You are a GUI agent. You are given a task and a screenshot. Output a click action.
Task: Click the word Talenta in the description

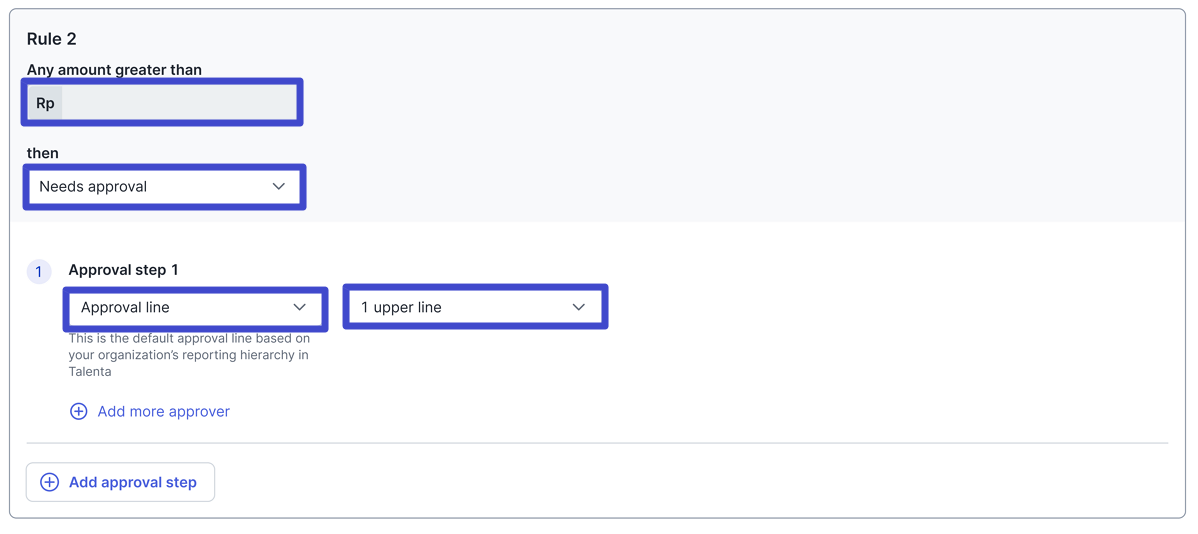(90, 371)
